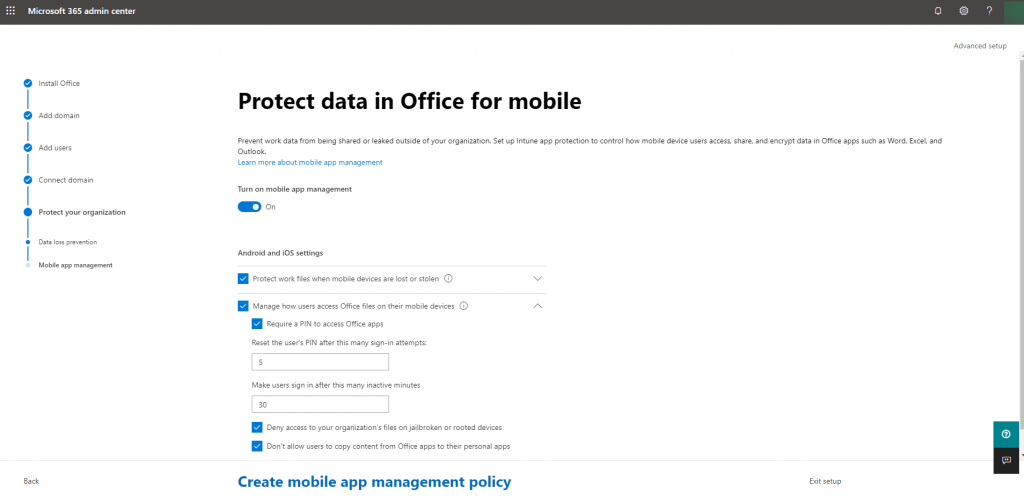Uncheck Protect work files when devices lost
The height and width of the screenshot is (496, 1024).
point(243,279)
